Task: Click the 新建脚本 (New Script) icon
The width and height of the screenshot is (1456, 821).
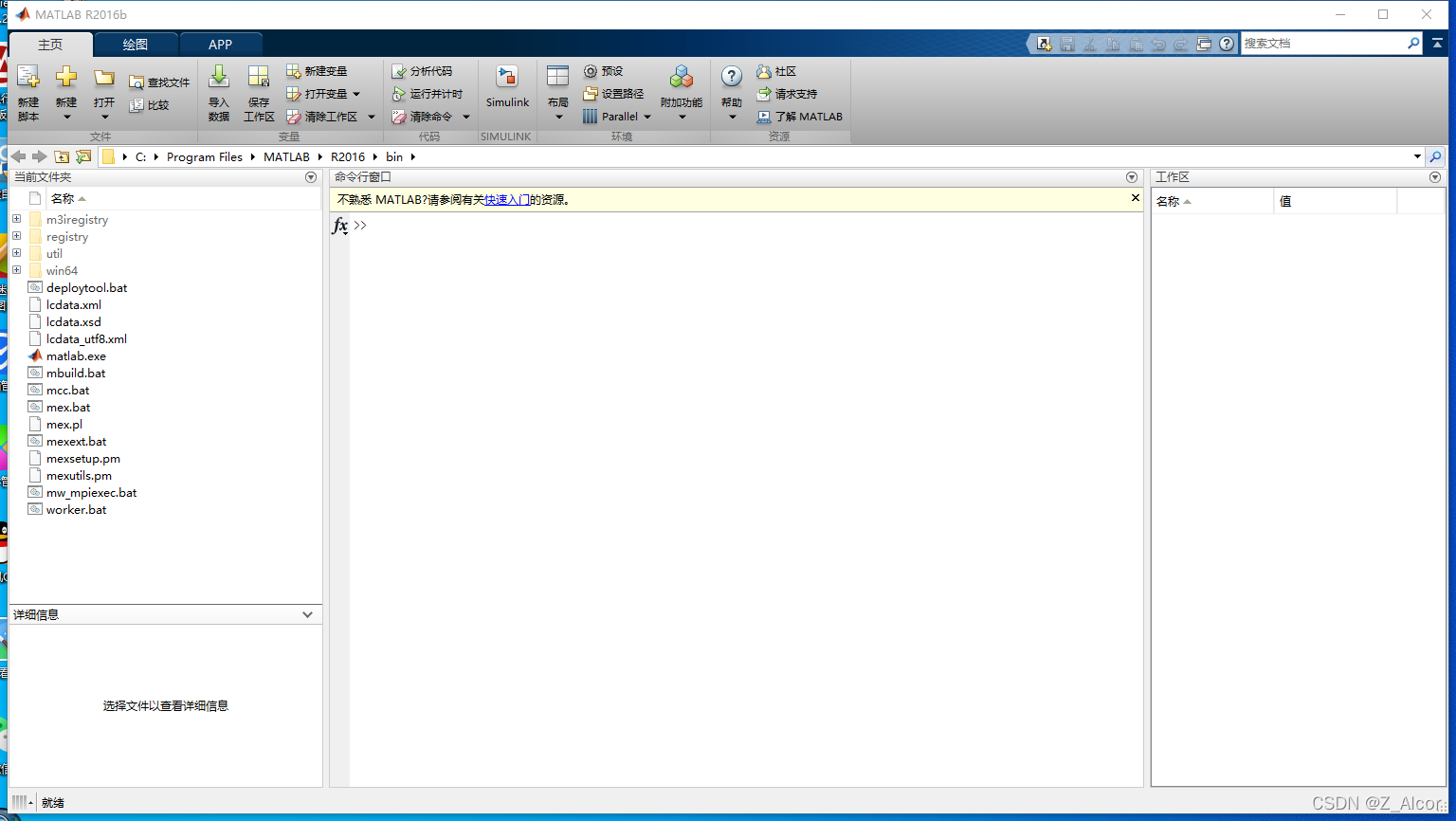Action: [x=28, y=78]
